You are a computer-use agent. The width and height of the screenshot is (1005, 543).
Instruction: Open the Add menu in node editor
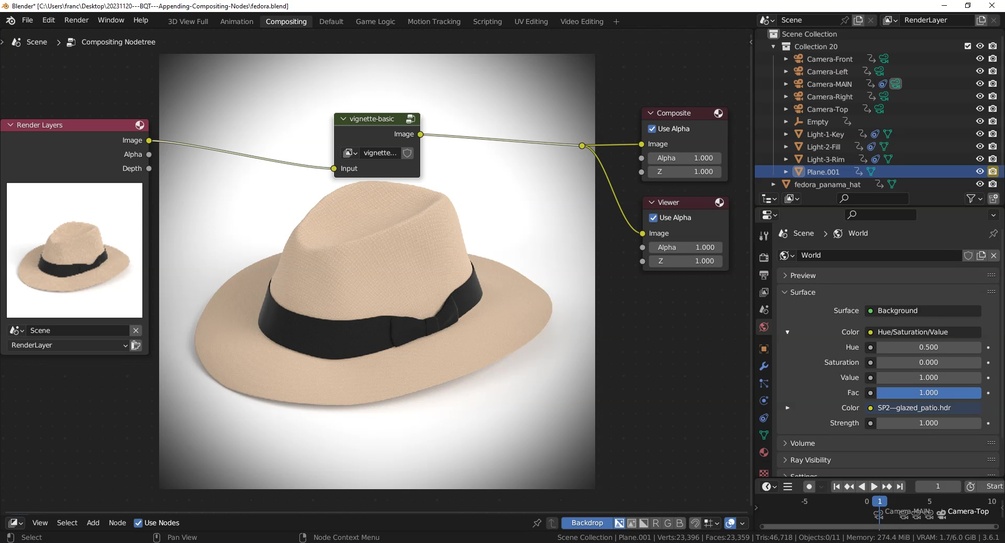(93, 523)
